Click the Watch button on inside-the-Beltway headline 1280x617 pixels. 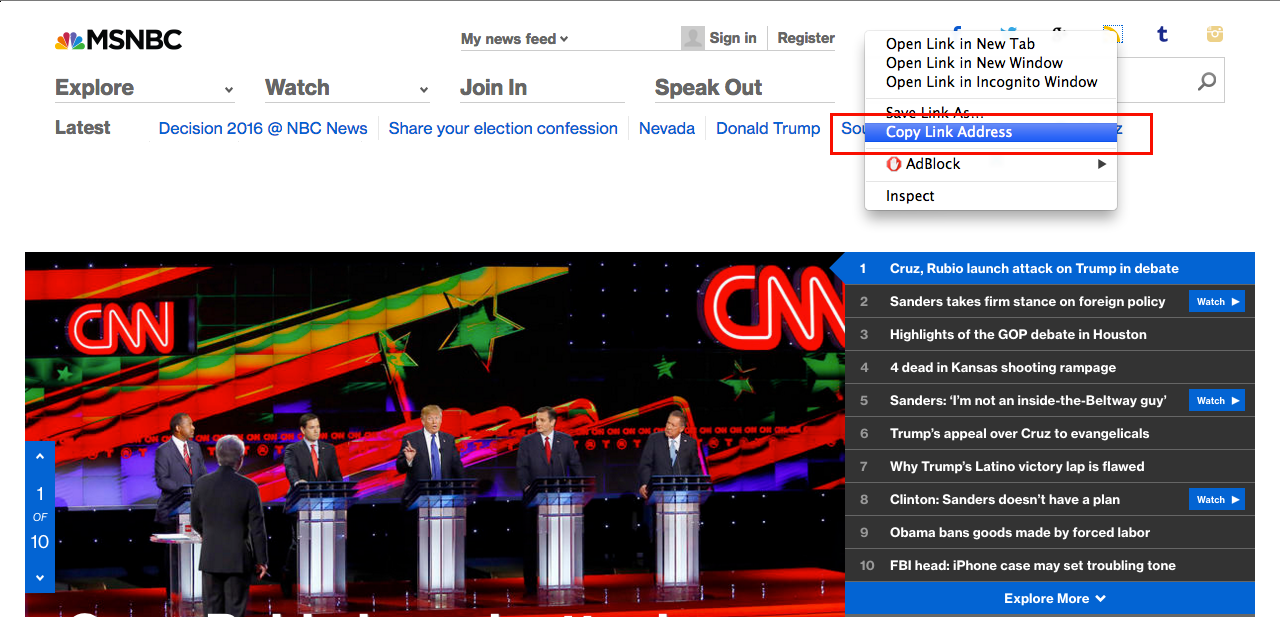pyautogui.click(x=1216, y=400)
